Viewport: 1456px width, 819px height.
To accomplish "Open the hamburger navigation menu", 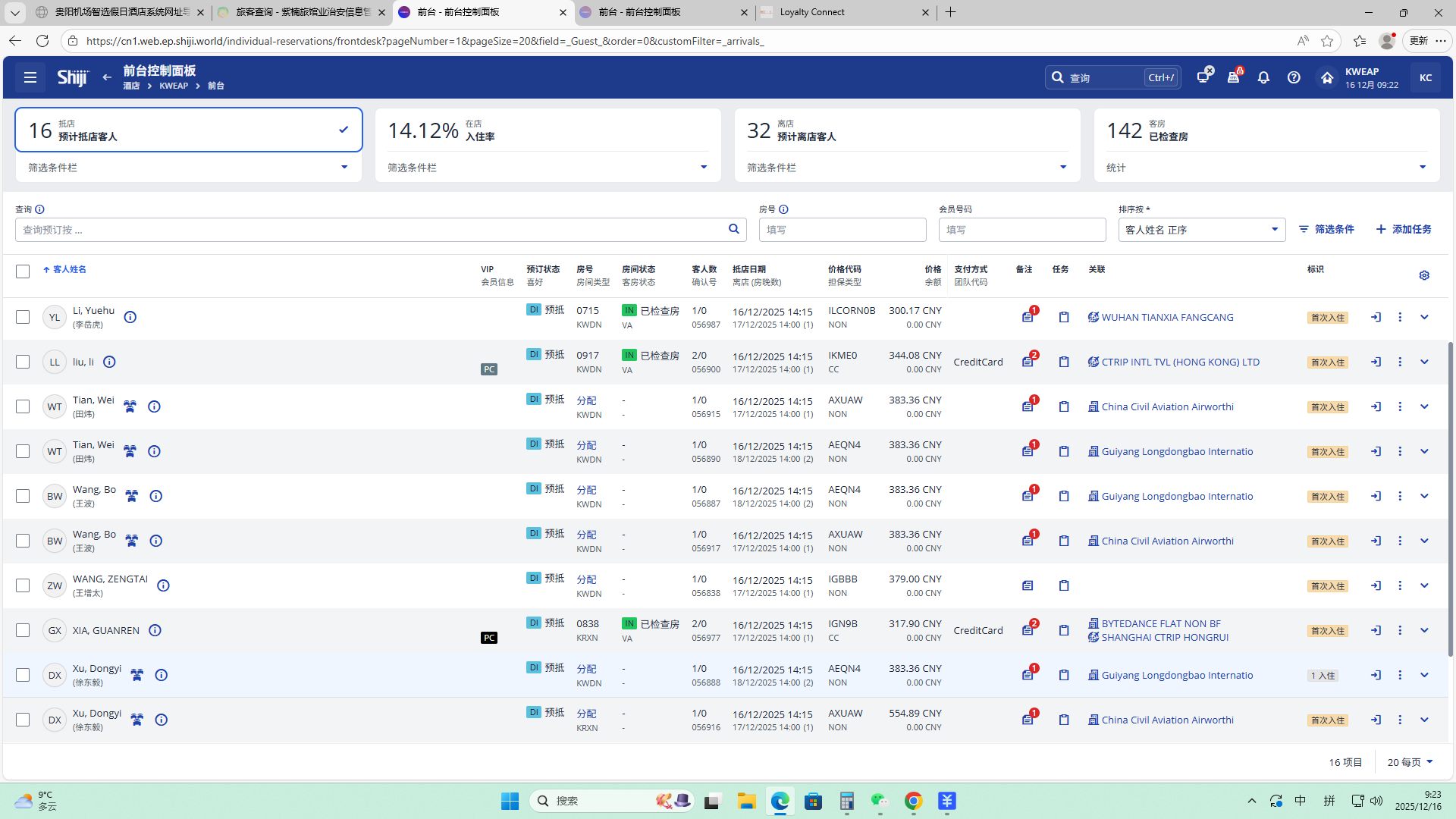I will [30, 77].
